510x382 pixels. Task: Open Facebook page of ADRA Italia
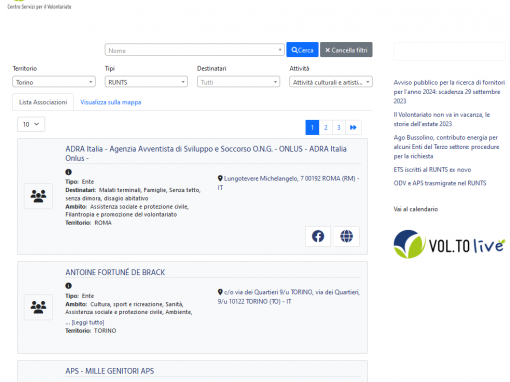tap(318, 236)
